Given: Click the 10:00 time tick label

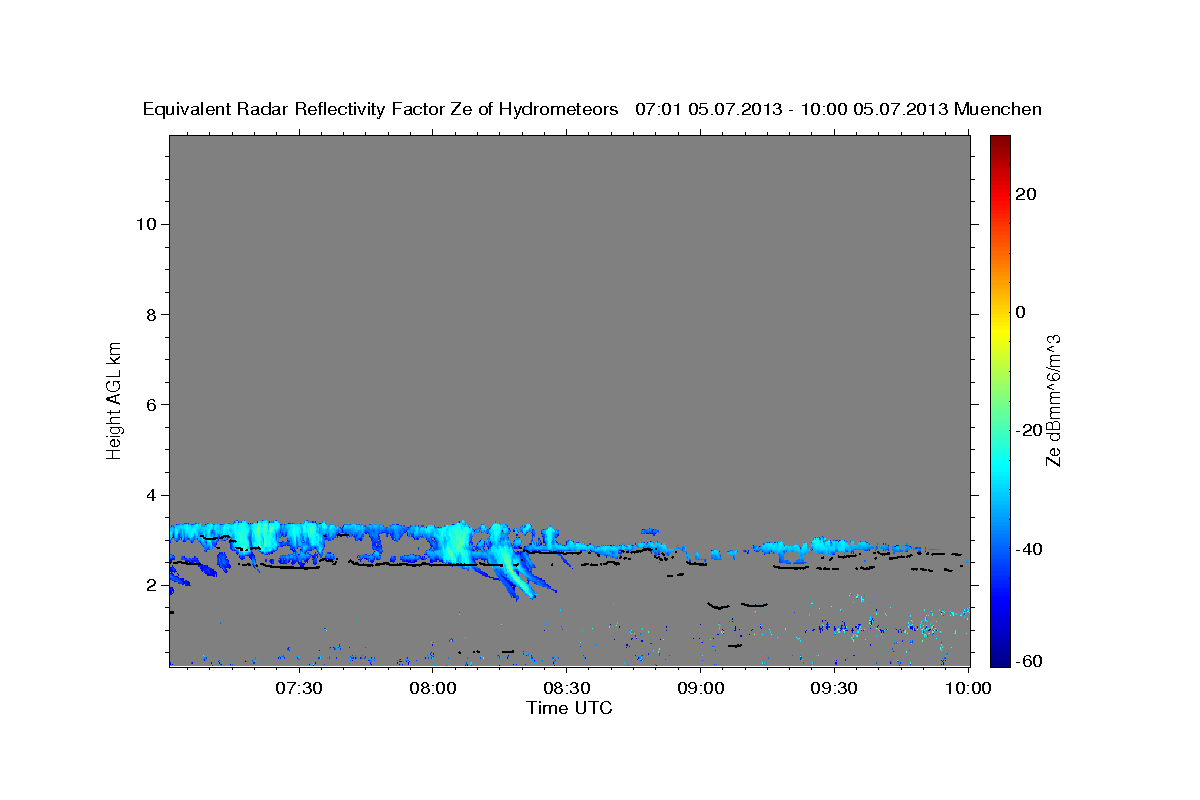Looking at the screenshot, I should point(968,688).
